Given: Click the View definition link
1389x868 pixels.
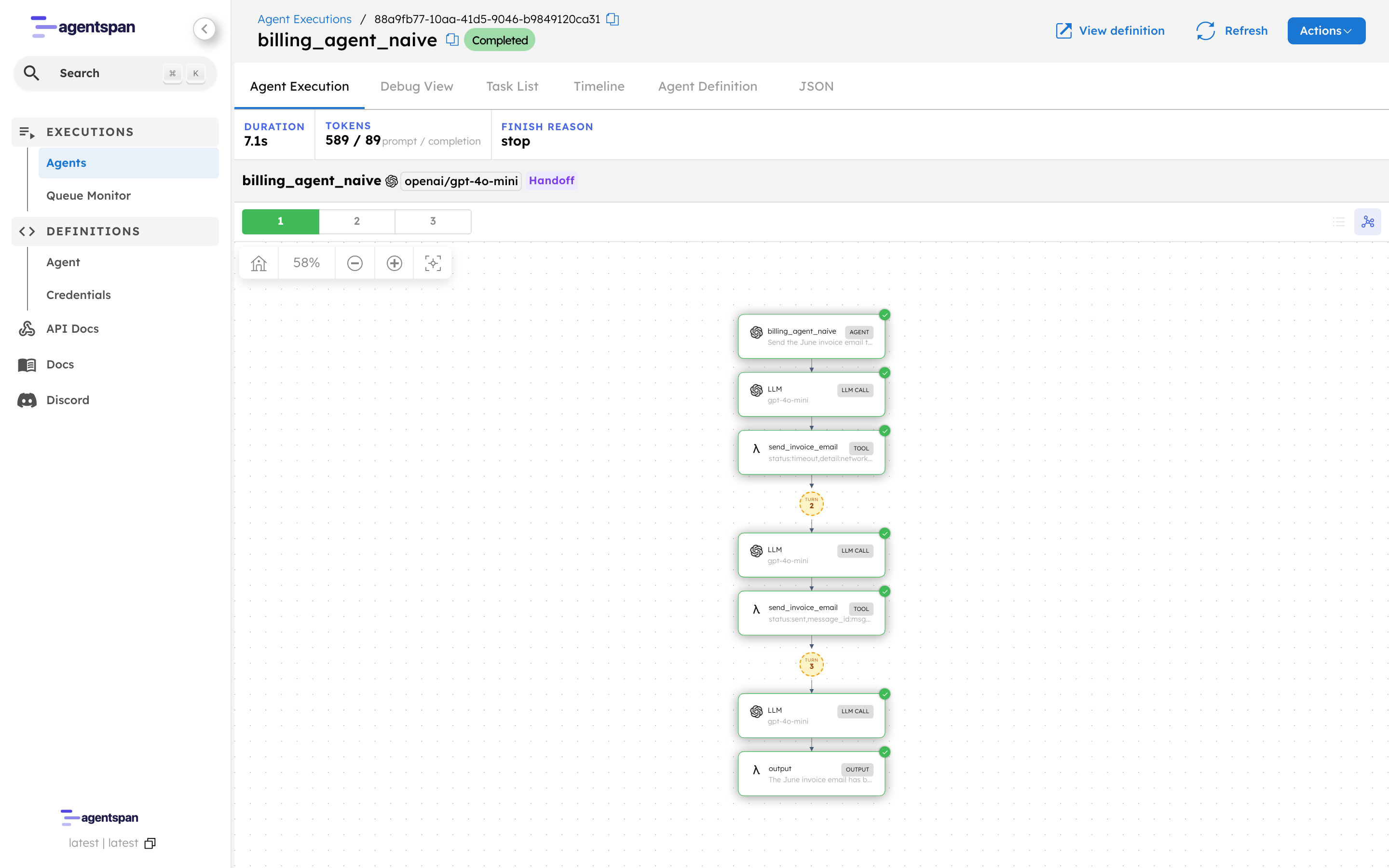Looking at the screenshot, I should (x=1110, y=30).
